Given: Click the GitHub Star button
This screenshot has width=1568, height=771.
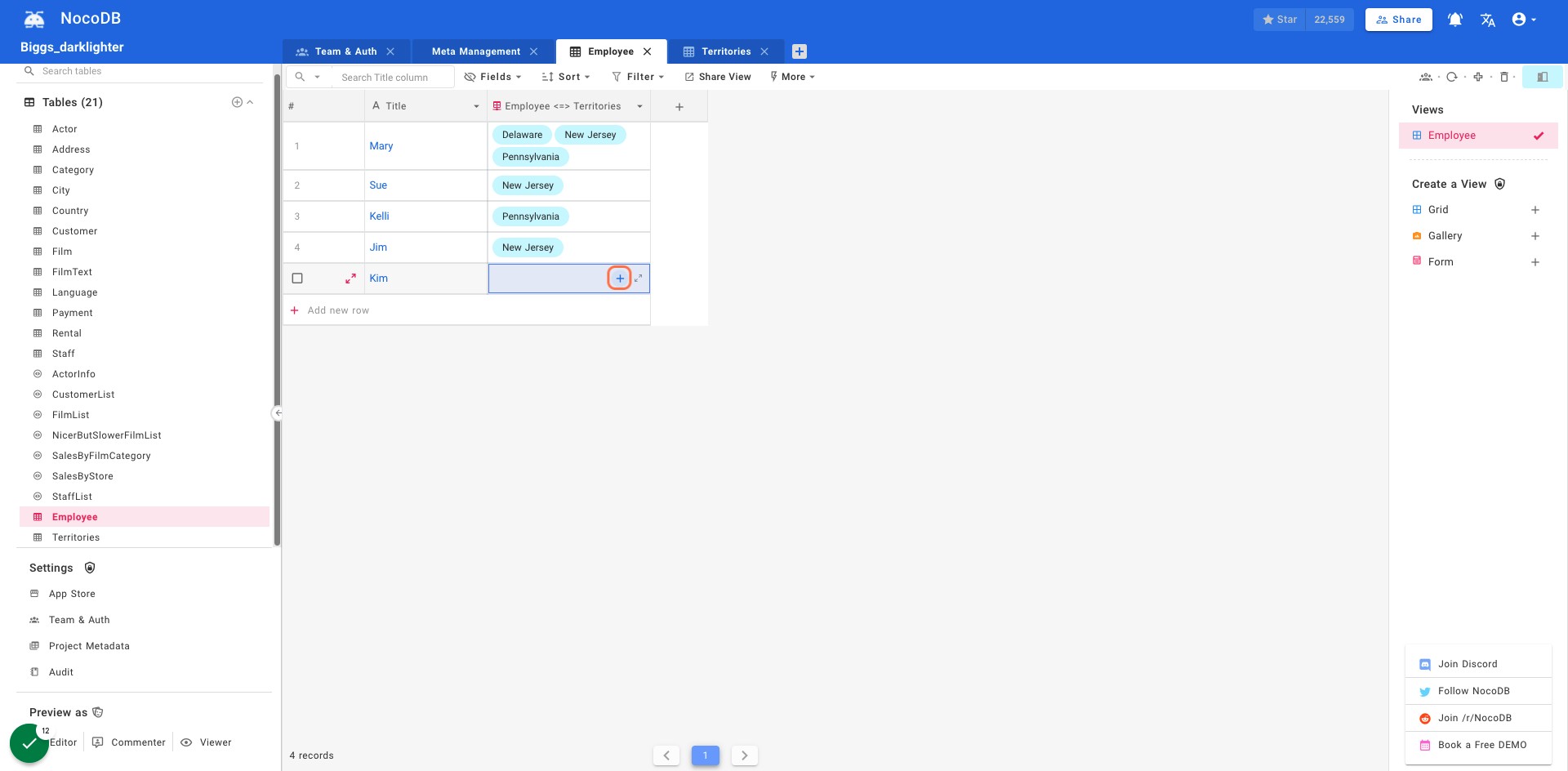Looking at the screenshot, I should tap(1280, 20).
